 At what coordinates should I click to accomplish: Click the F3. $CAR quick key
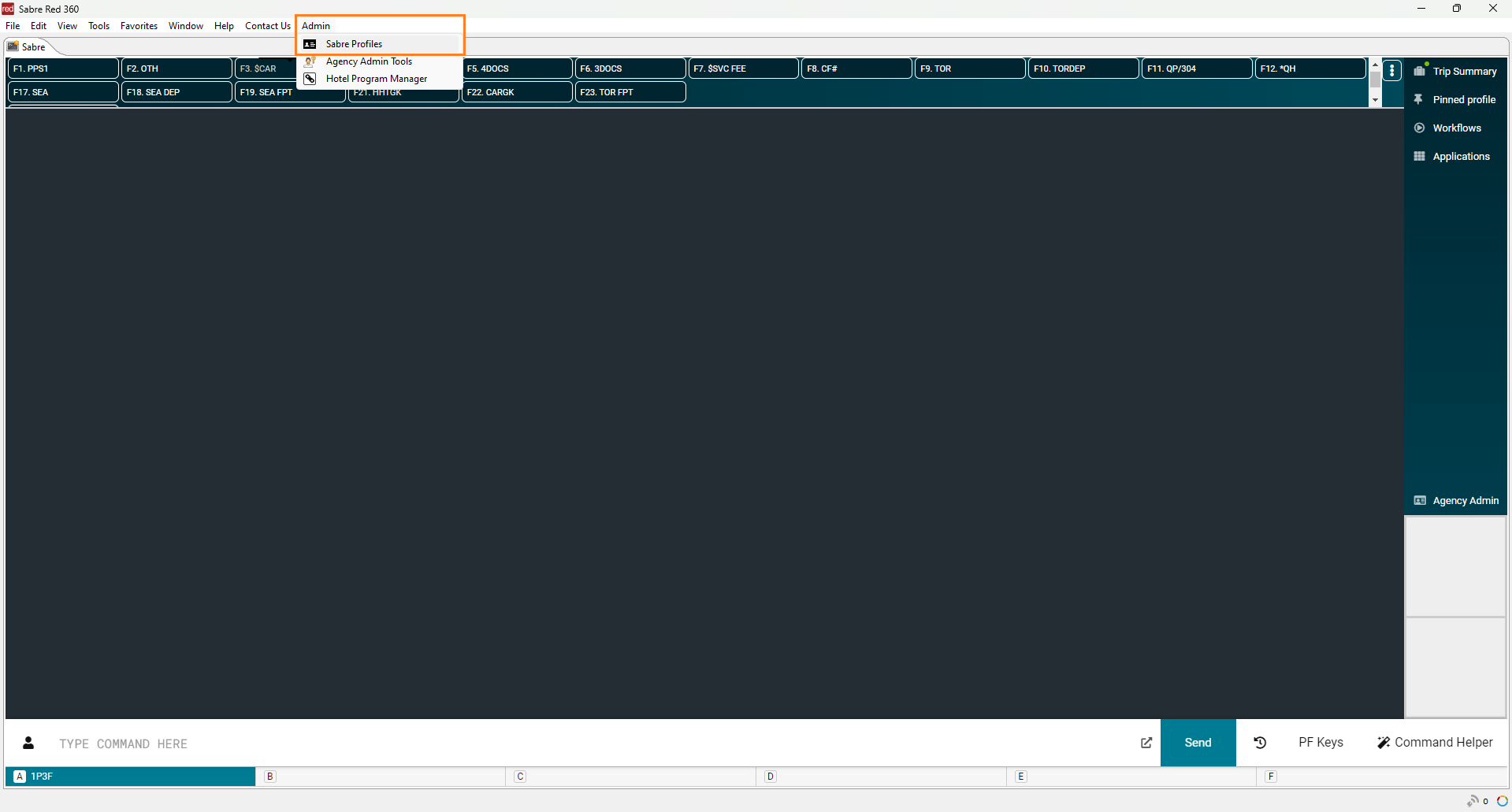[266, 69]
